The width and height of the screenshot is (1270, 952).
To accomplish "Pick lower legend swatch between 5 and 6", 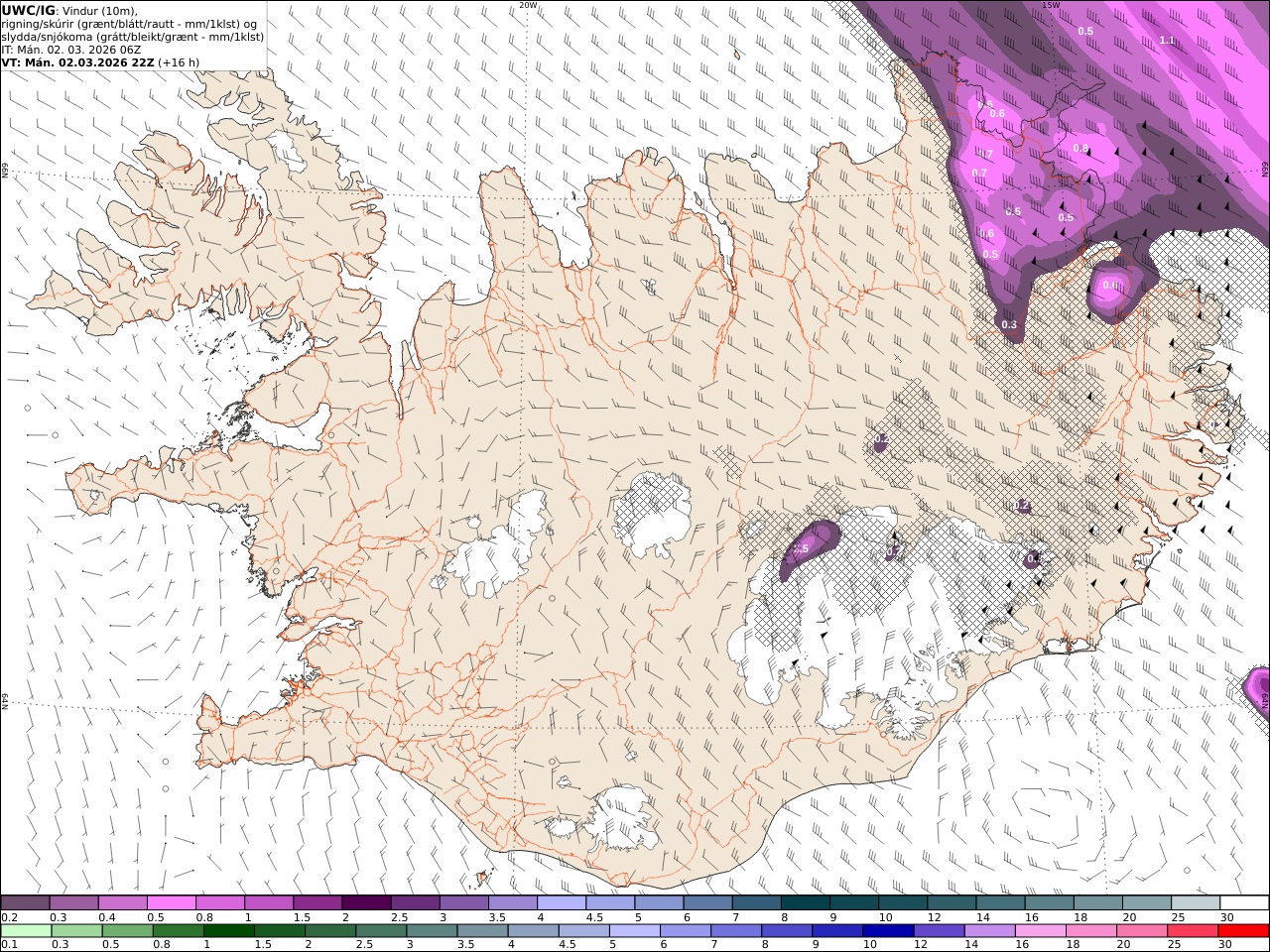I will click(634, 930).
